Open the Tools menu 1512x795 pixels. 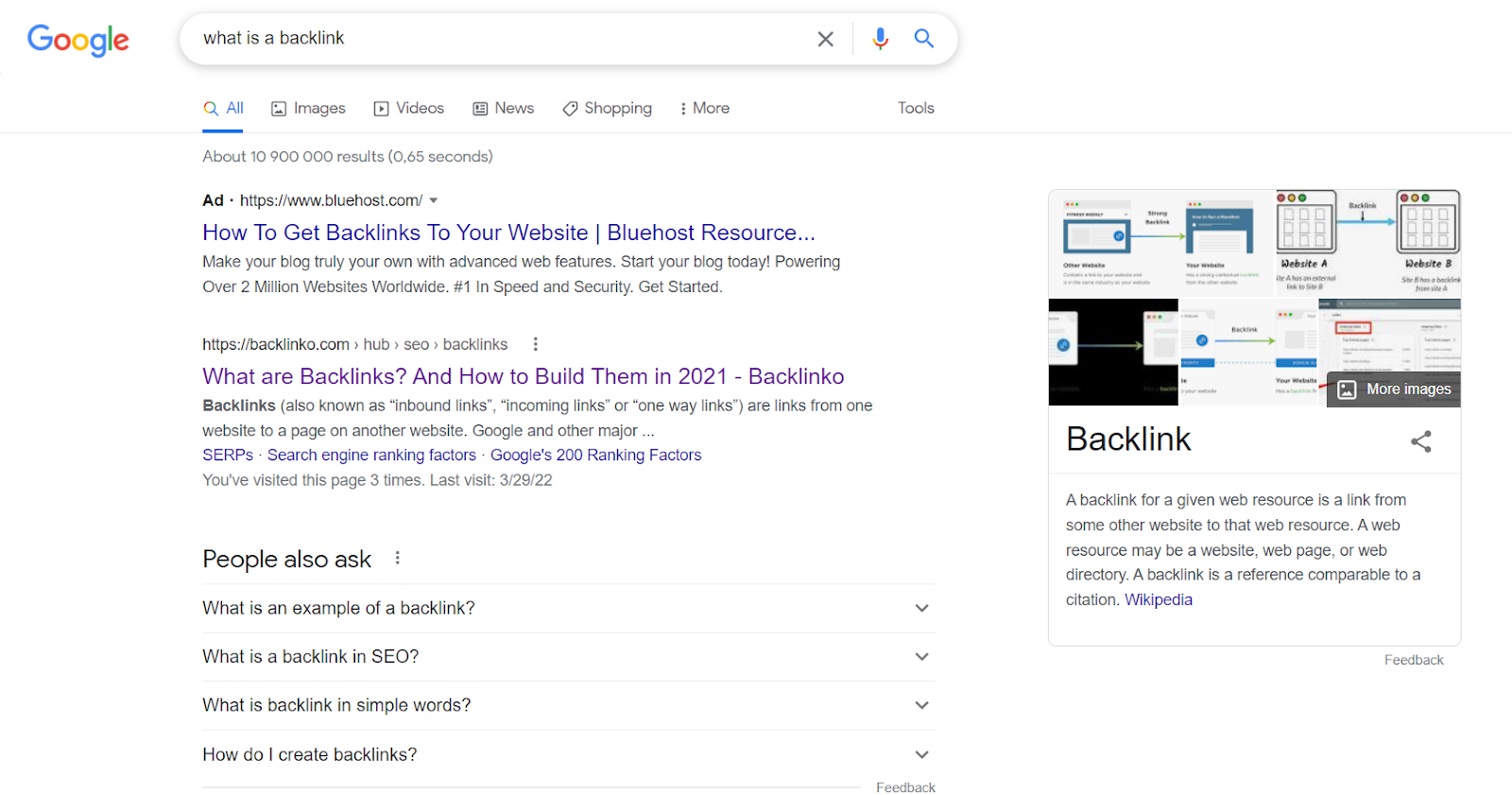(x=916, y=109)
